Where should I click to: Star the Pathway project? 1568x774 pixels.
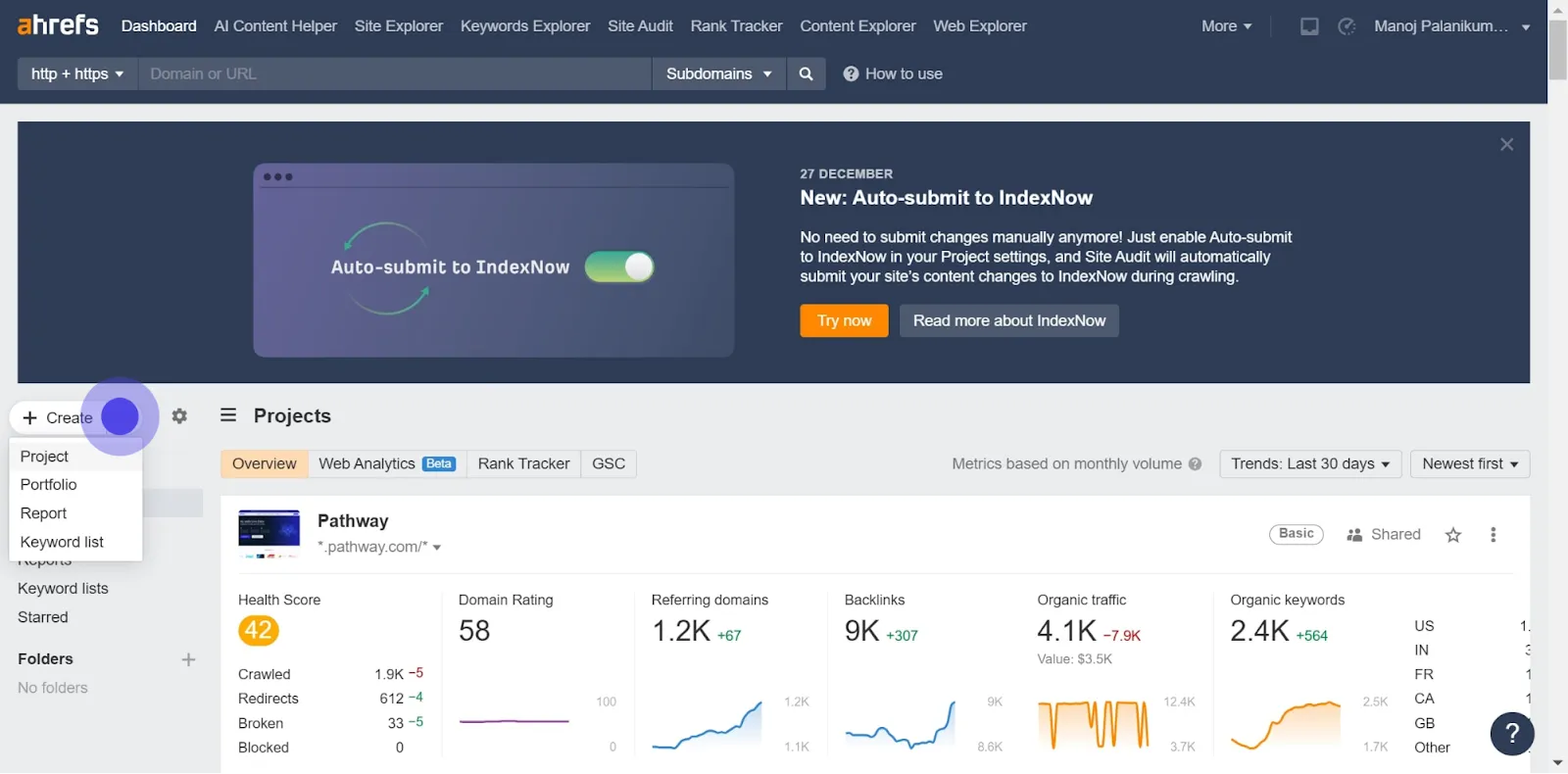1453,535
